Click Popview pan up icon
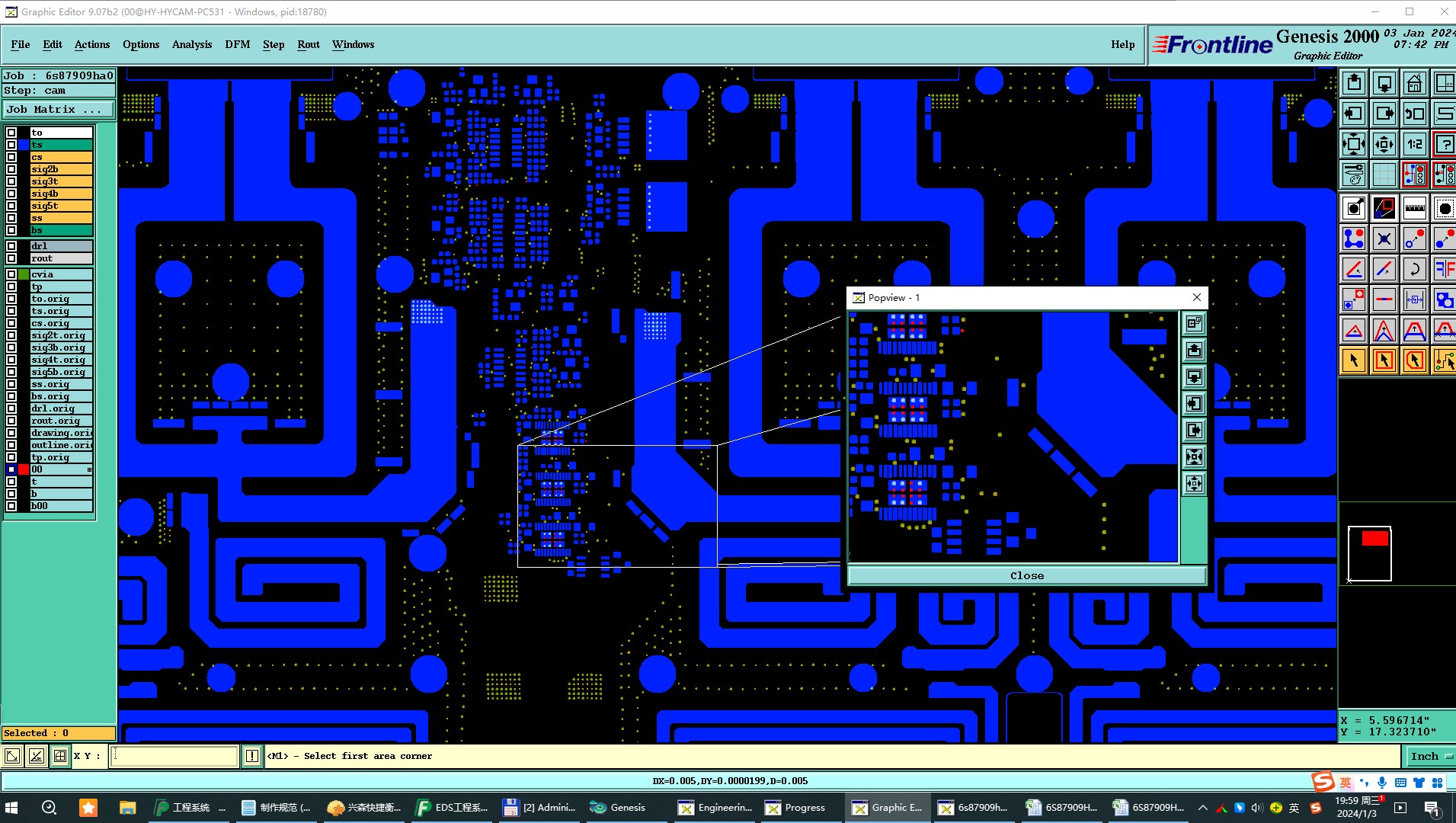Image resolution: width=1456 pixels, height=823 pixels. pos(1194,351)
